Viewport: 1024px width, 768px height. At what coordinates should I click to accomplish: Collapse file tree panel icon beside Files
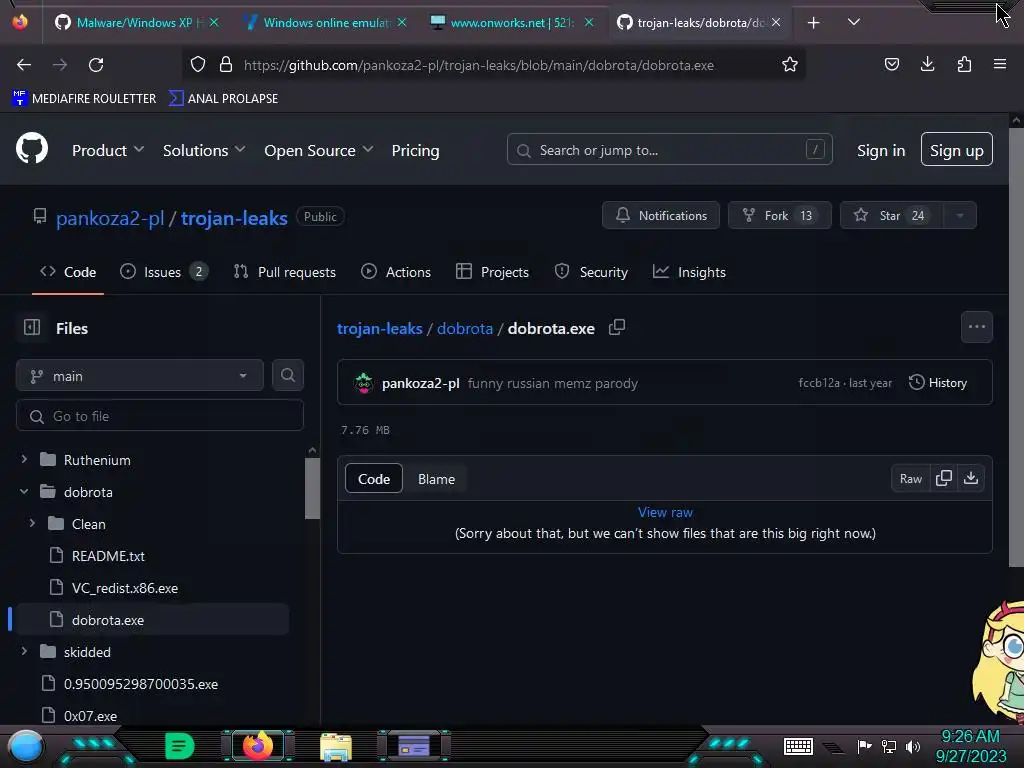click(x=32, y=327)
